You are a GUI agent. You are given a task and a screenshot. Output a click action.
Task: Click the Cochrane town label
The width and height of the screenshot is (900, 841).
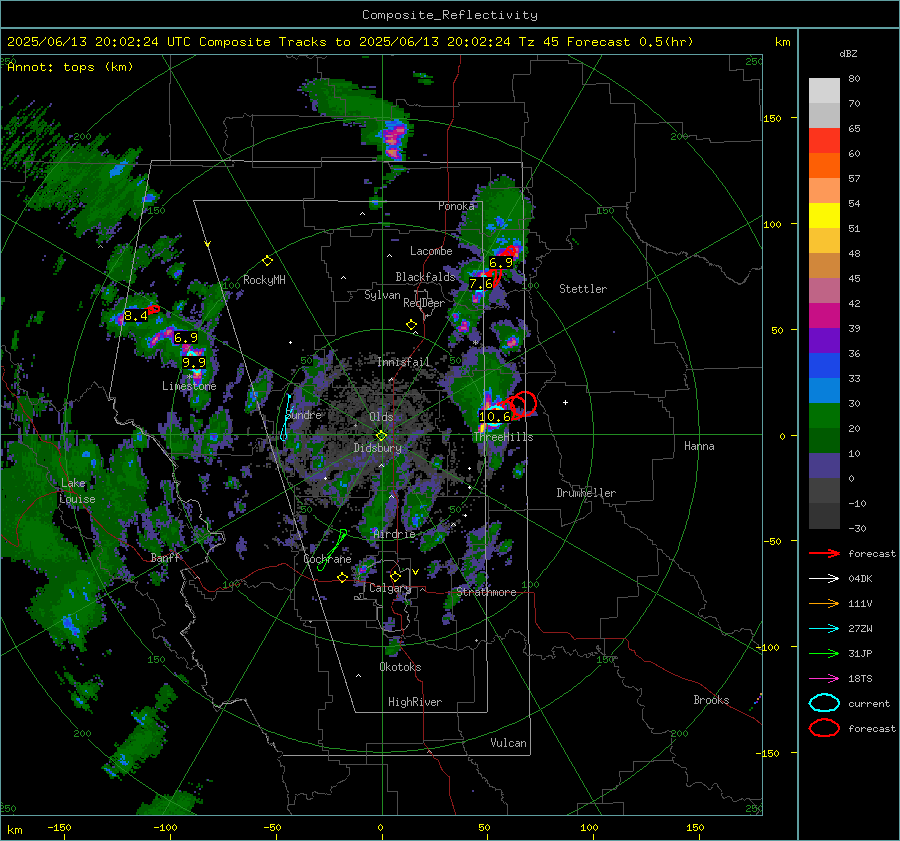click(327, 559)
